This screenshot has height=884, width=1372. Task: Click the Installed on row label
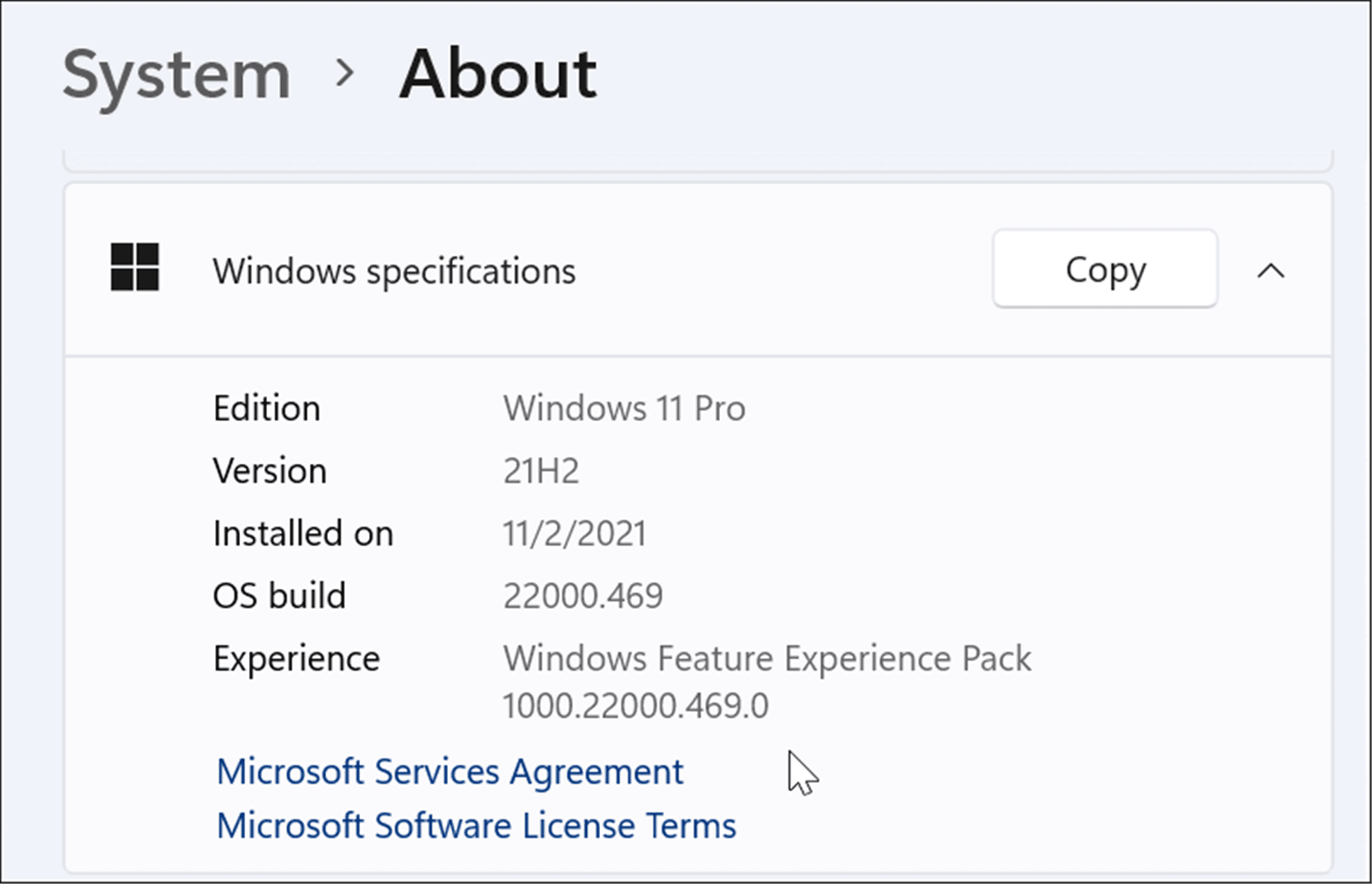(x=303, y=532)
